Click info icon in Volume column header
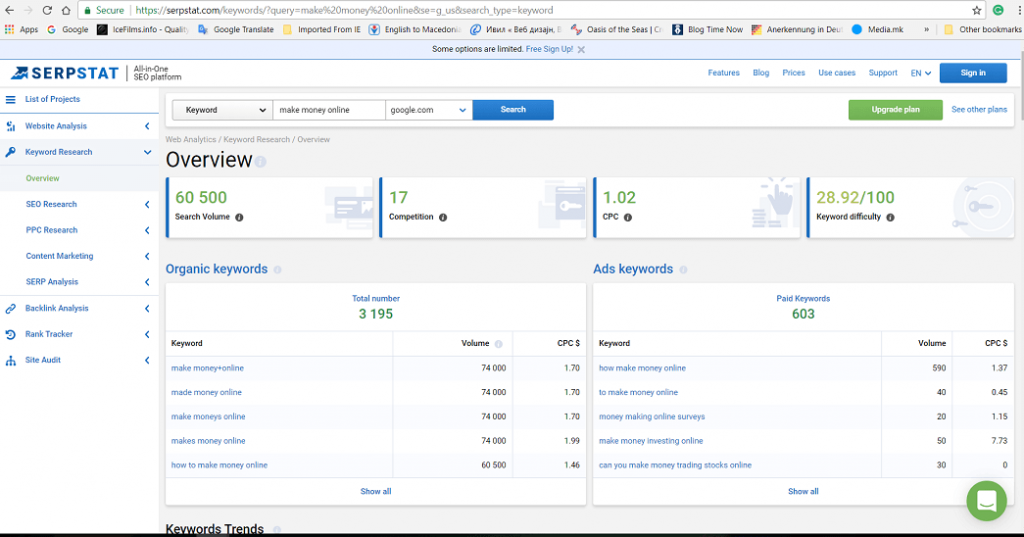This screenshot has height=537, width=1024. [x=498, y=344]
